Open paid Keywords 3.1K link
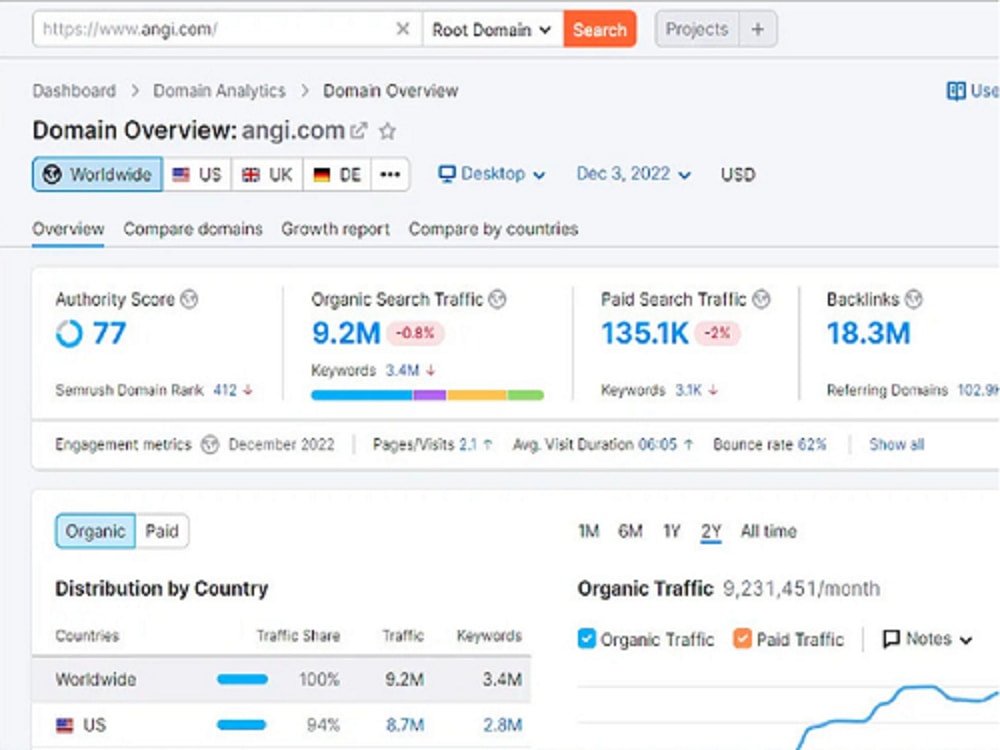 (689, 390)
